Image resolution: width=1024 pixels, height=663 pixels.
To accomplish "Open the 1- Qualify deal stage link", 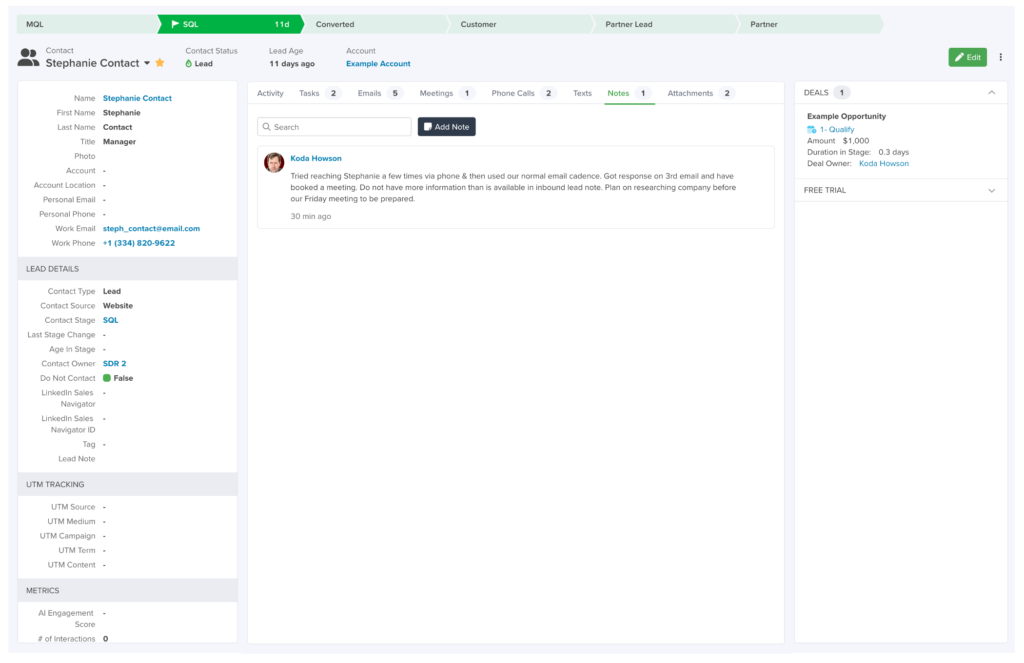I will (837, 129).
